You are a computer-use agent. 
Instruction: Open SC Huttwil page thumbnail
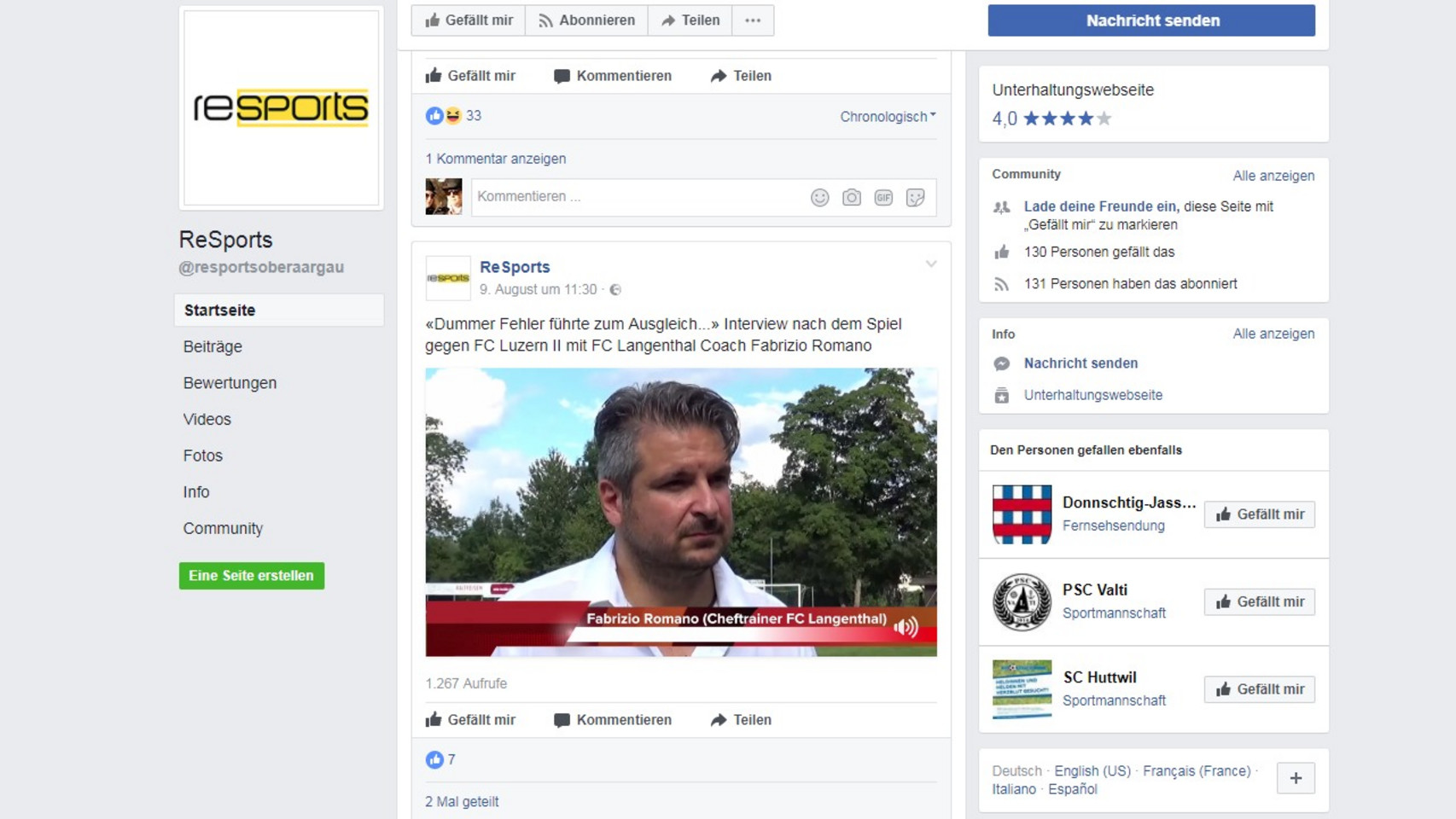pyautogui.click(x=1022, y=689)
